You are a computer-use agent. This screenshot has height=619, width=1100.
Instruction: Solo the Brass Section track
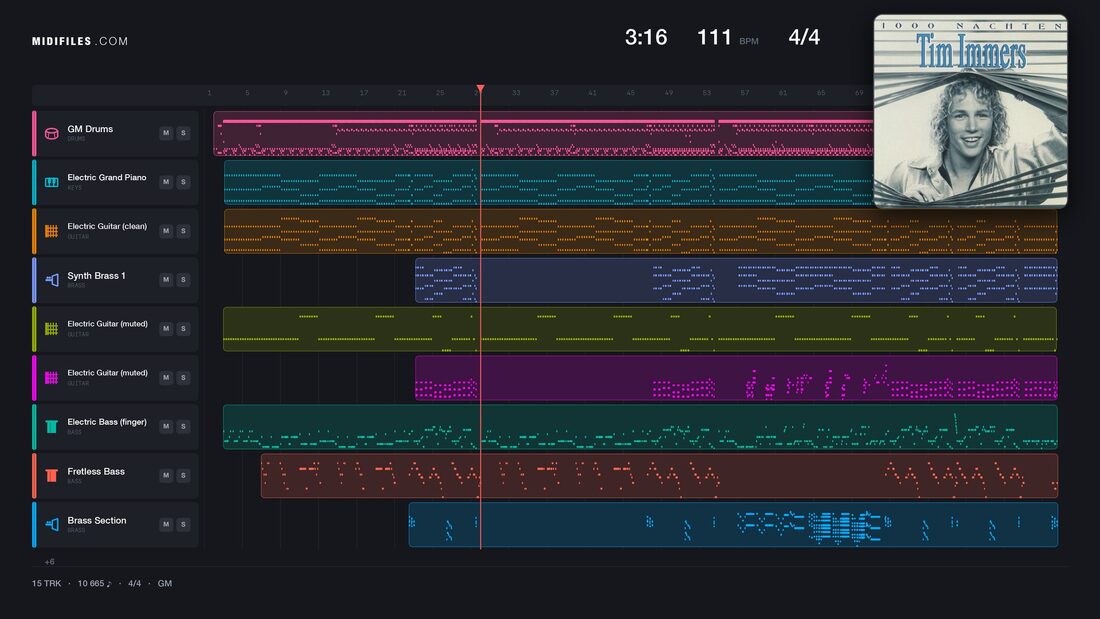[x=183, y=524]
